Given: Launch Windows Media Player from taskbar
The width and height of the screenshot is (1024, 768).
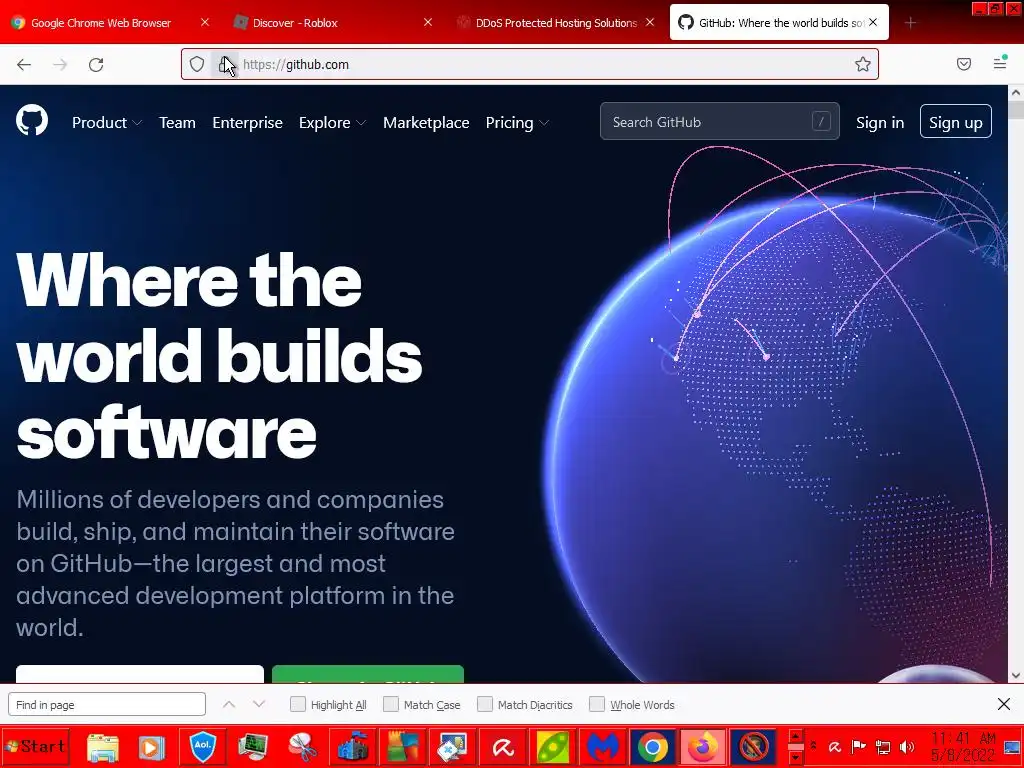Looking at the screenshot, I should click(x=152, y=746).
